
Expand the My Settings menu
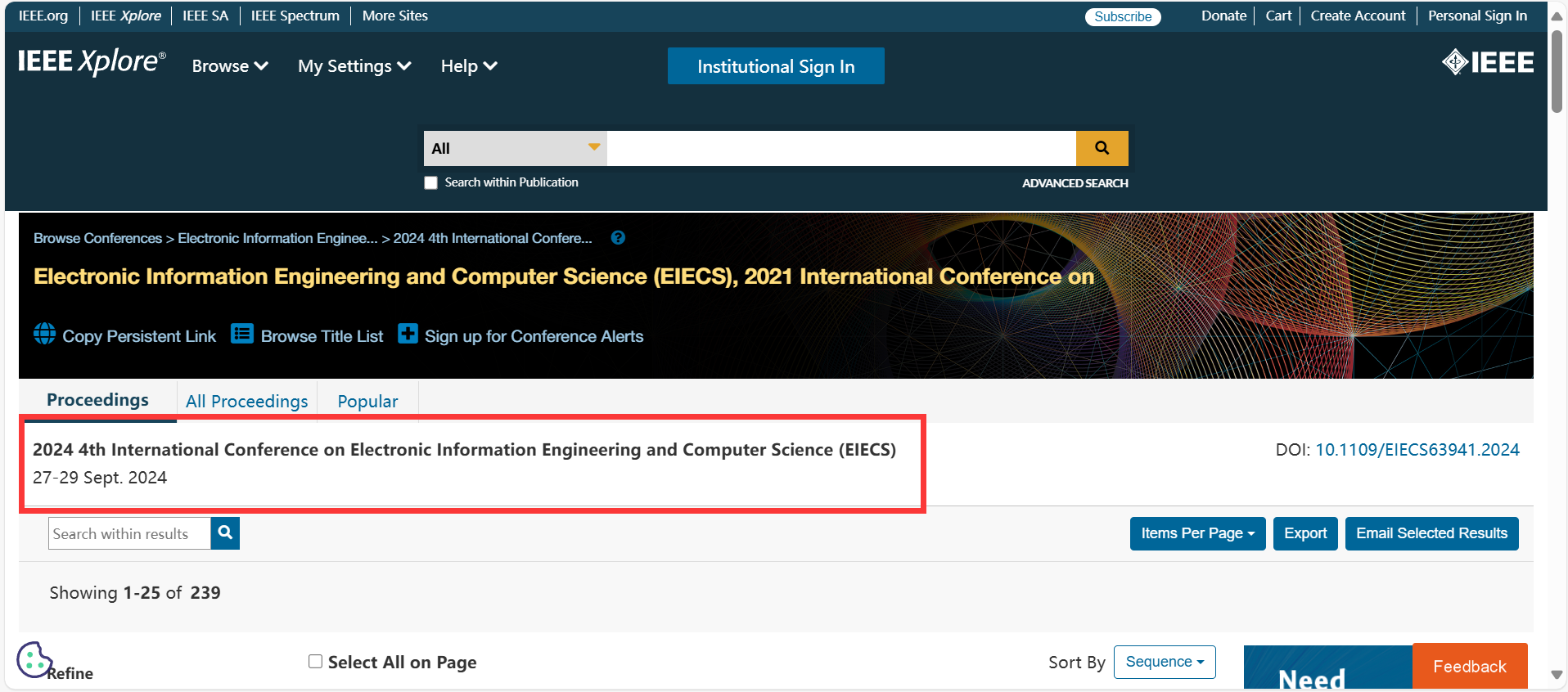pos(354,66)
